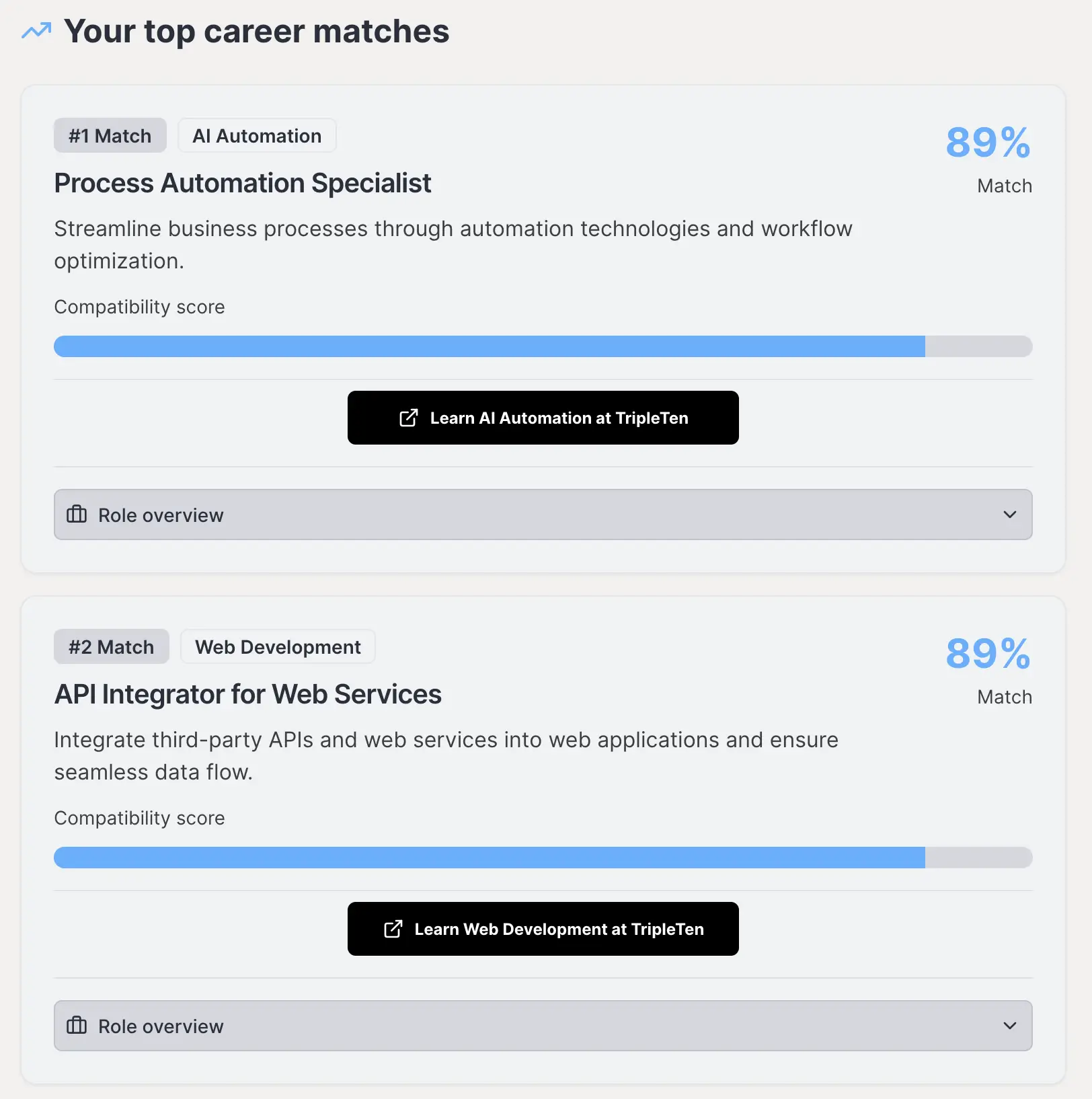Open Role overview text under #1 Match

click(x=161, y=515)
